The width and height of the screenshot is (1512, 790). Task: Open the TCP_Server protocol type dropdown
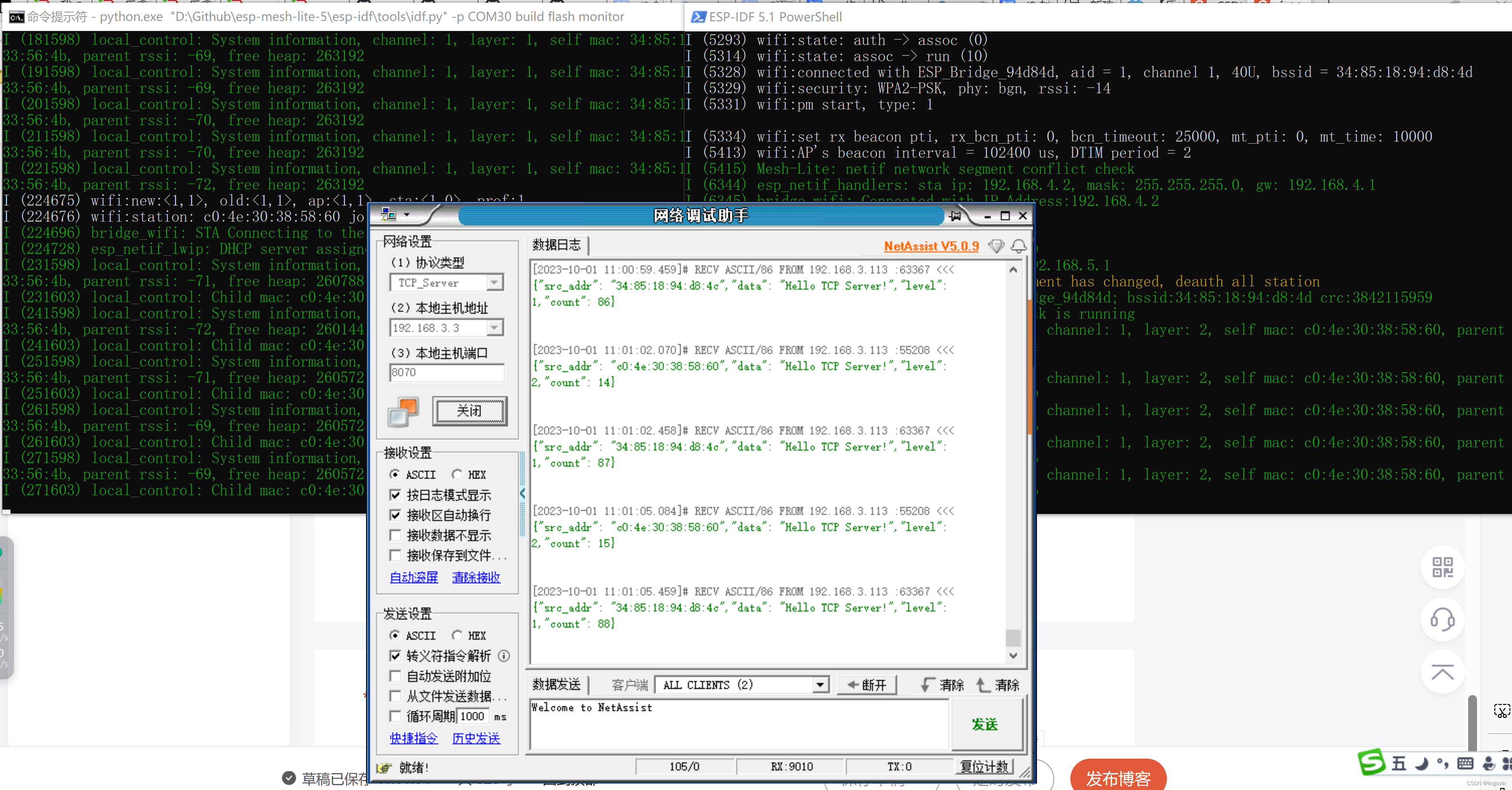pyautogui.click(x=495, y=283)
